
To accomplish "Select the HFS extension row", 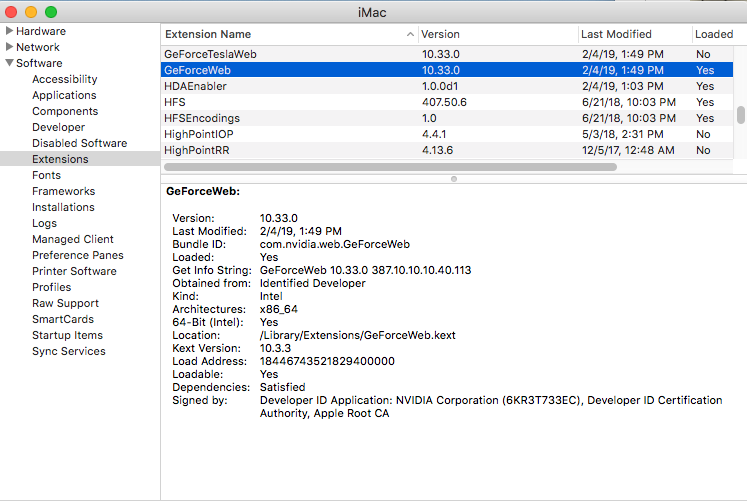I will coord(447,102).
